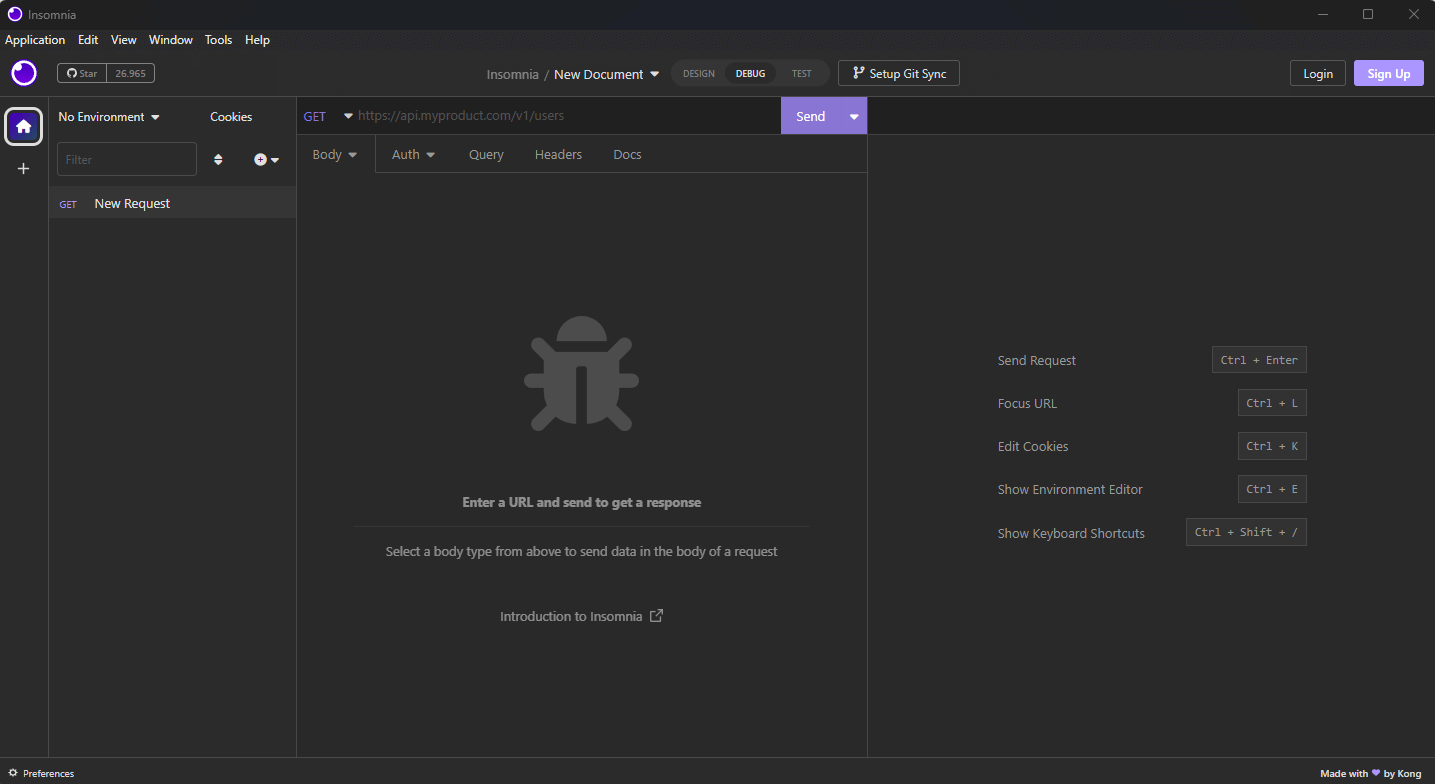Open the Cookies manager
Viewport: 1435px width, 784px height.
[231, 117]
